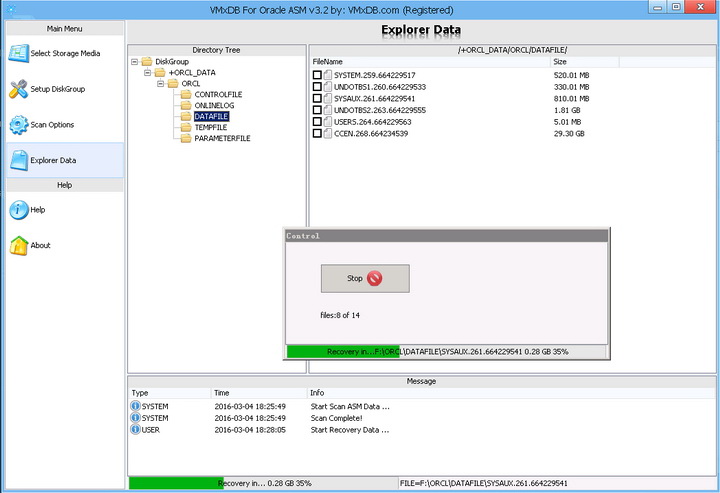720x493 pixels.
Task: Select the PARAMETERFILE tree label
Action: tap(222, 139)
